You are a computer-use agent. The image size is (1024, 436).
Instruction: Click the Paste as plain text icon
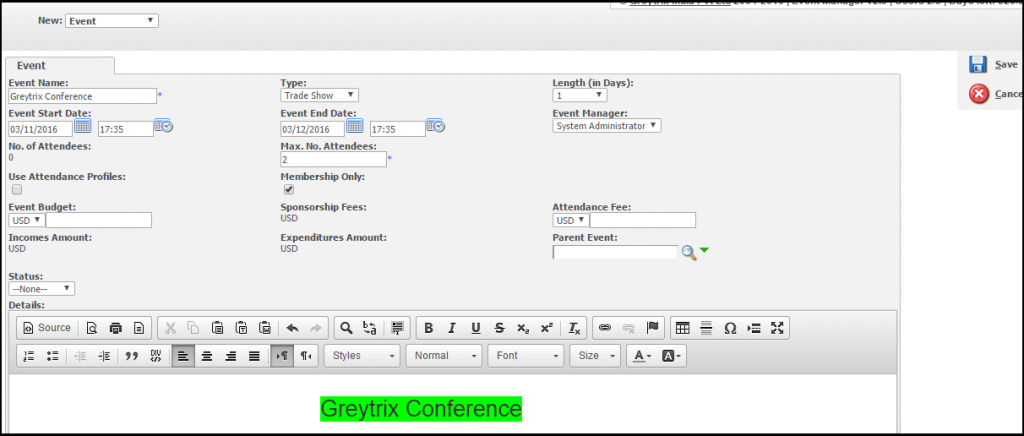pyautogui.click(x=241, y=328)
